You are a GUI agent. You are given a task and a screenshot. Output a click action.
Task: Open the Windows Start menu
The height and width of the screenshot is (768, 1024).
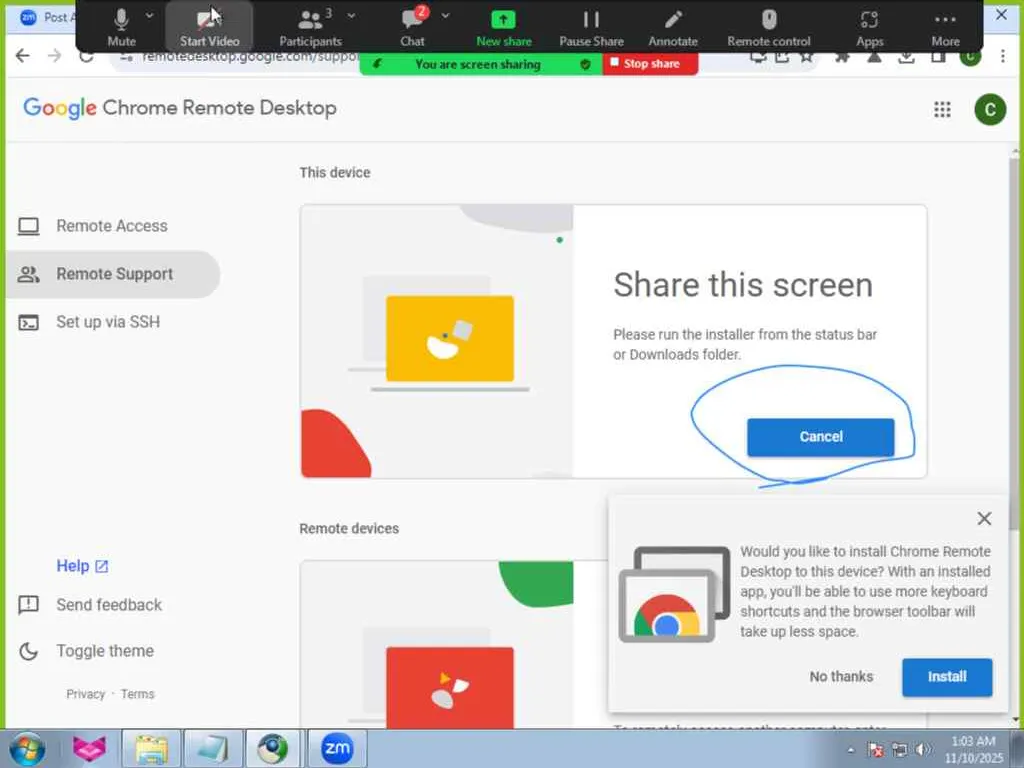coord(27,748)
